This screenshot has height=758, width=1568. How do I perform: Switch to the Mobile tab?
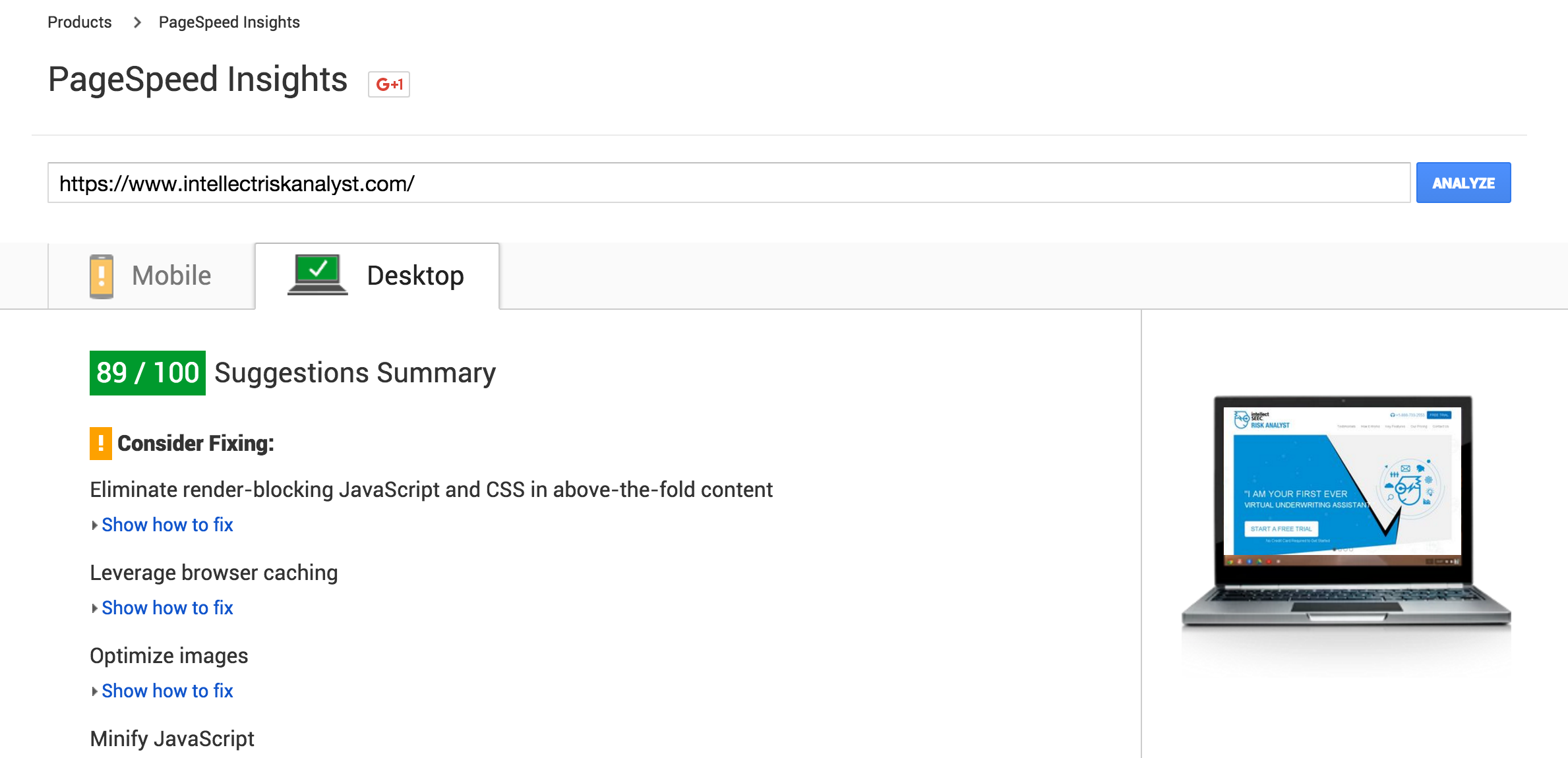152,276
